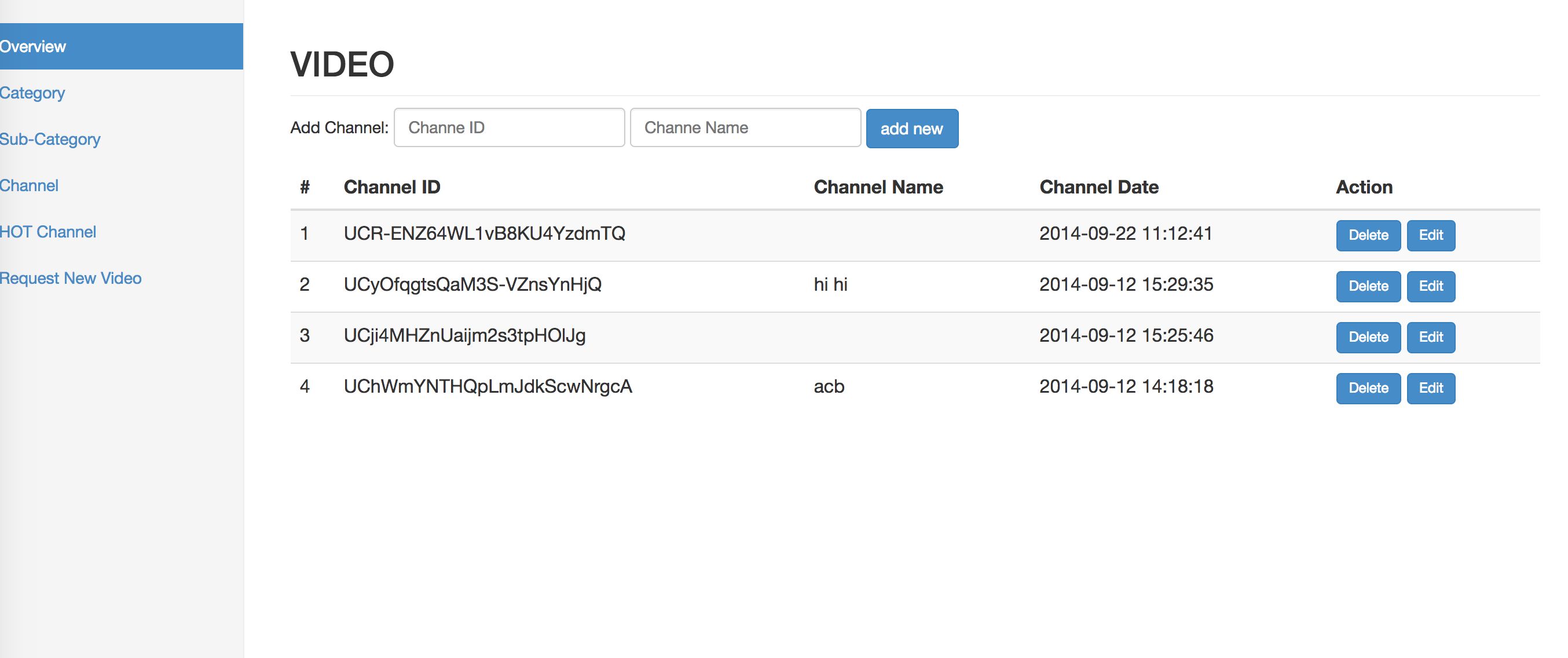Click the Channel ID column header
Image resolution: width=1568 pixels, height=658 pixels.
click(x=392, y=187)
